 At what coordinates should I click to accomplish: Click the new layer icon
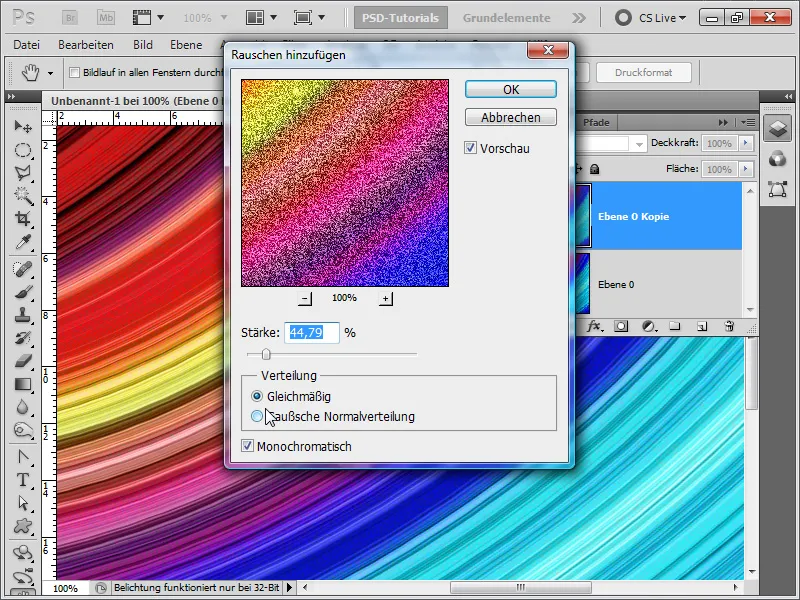702,327
